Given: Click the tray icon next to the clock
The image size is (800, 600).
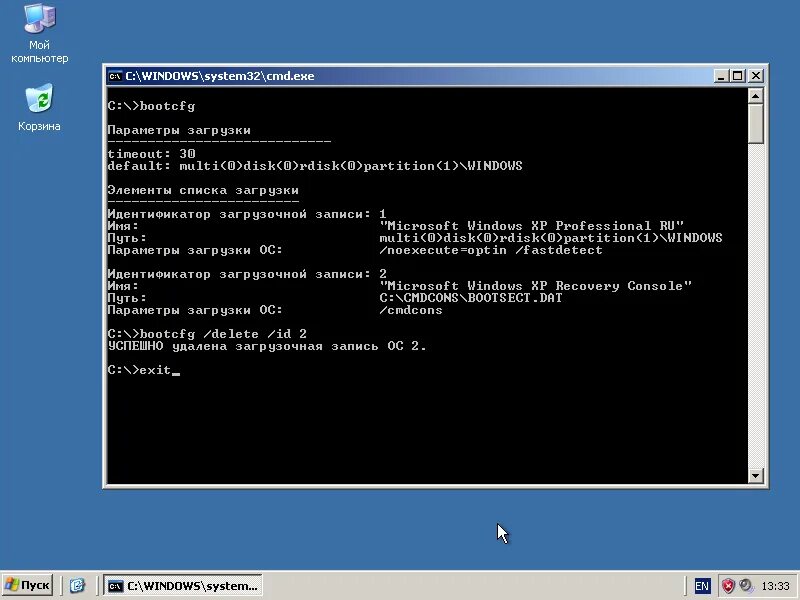Looking at the screenshot, I should (745, 585).
